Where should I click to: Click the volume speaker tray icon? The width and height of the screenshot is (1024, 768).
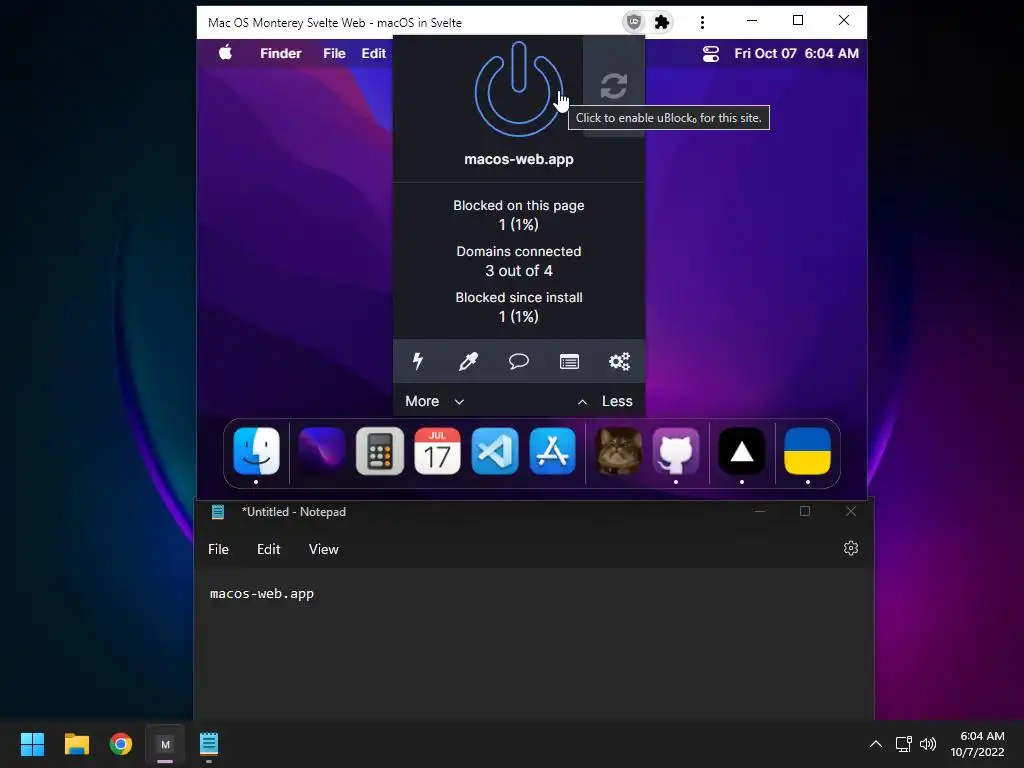tap(927, 744)
